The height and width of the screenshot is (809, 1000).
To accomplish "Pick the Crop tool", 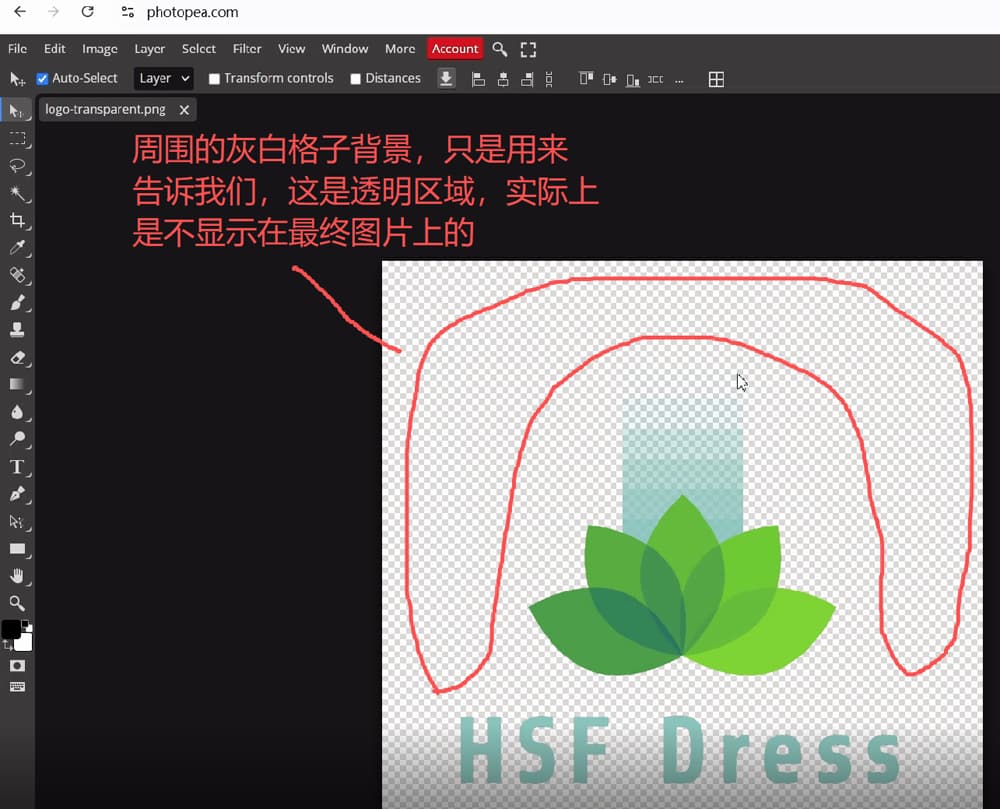I will point(17,221).
